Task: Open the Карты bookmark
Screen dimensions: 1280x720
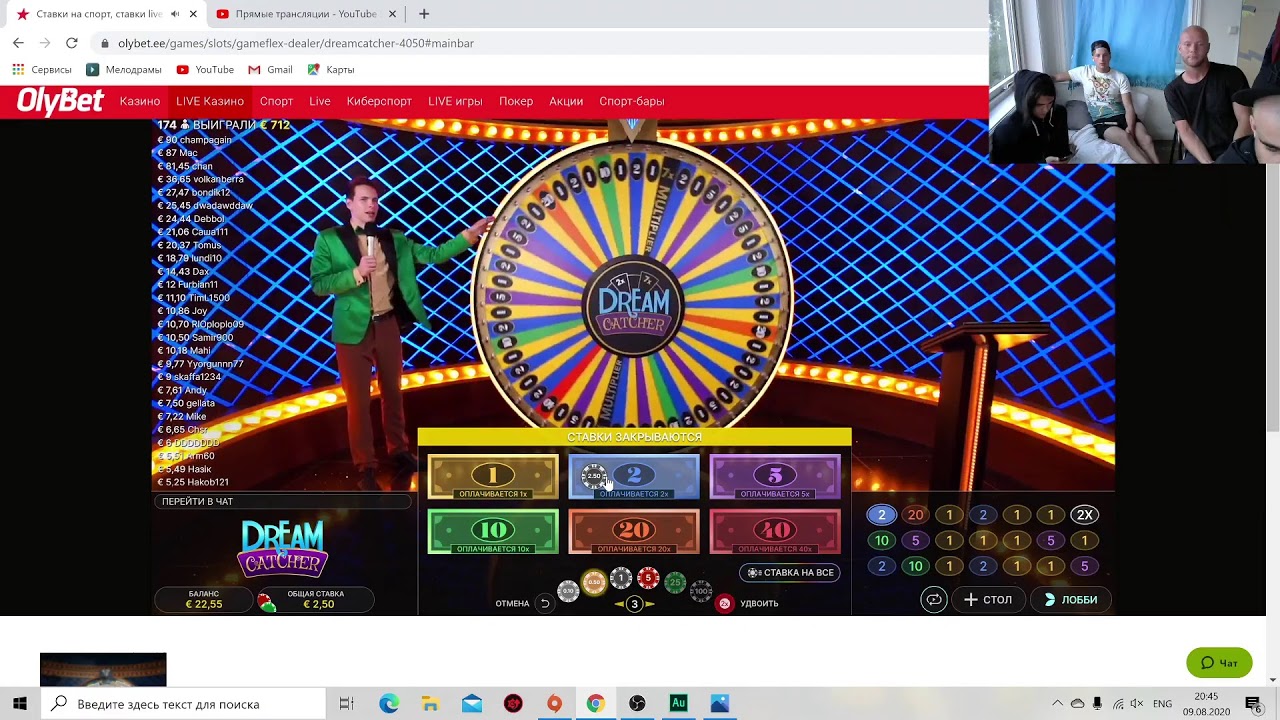Action: pos(331,70)
